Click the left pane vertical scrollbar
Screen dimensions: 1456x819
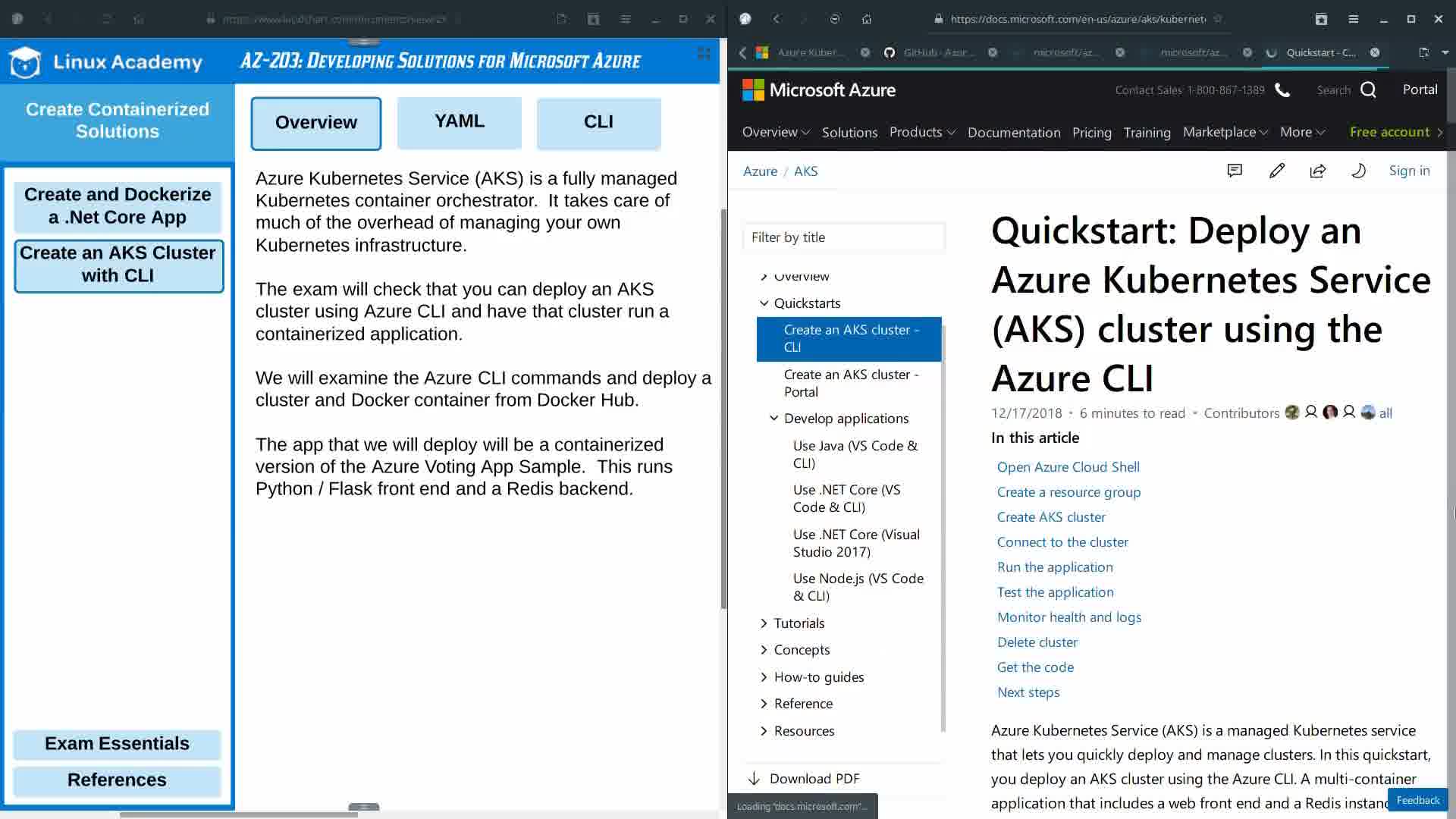pyautogui.click(x=723, y=409)
